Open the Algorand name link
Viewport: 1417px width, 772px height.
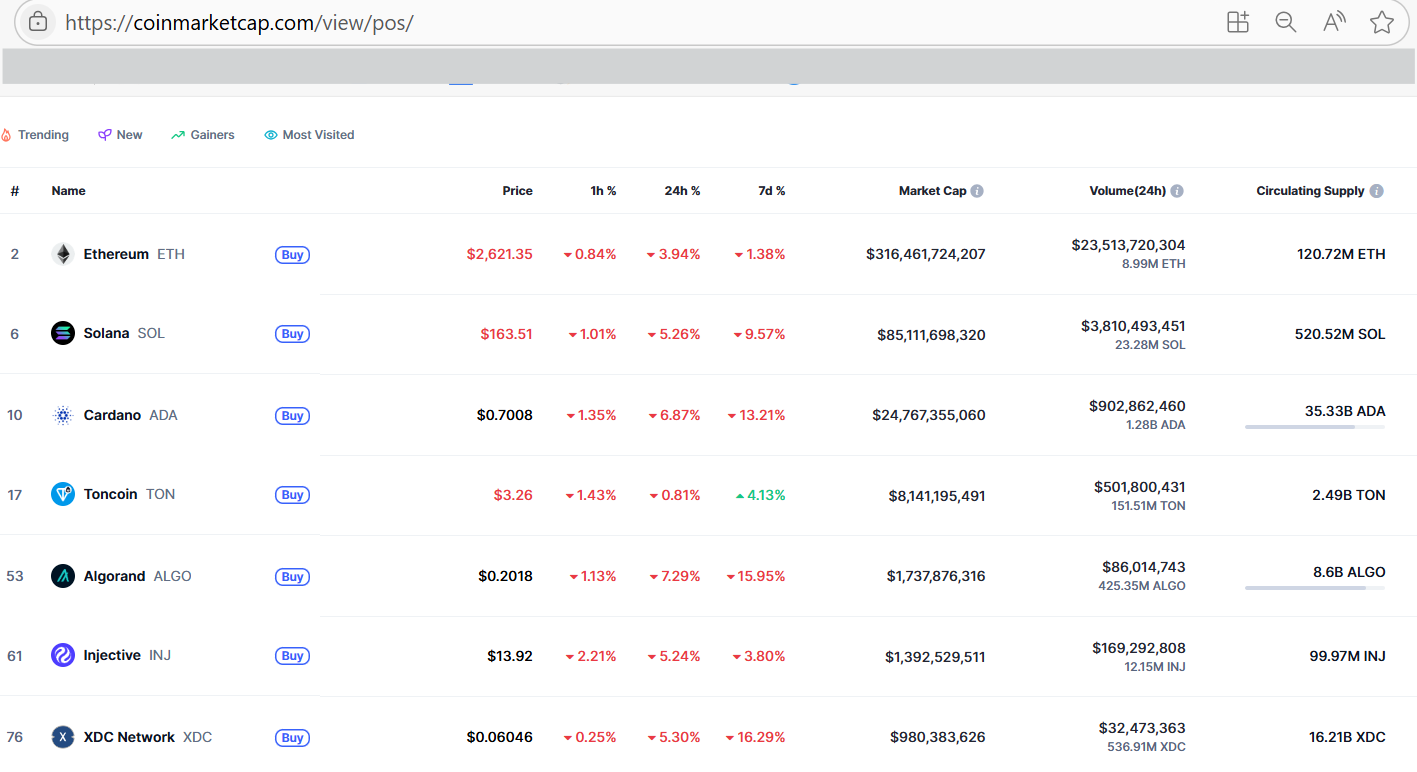(114, 576)
